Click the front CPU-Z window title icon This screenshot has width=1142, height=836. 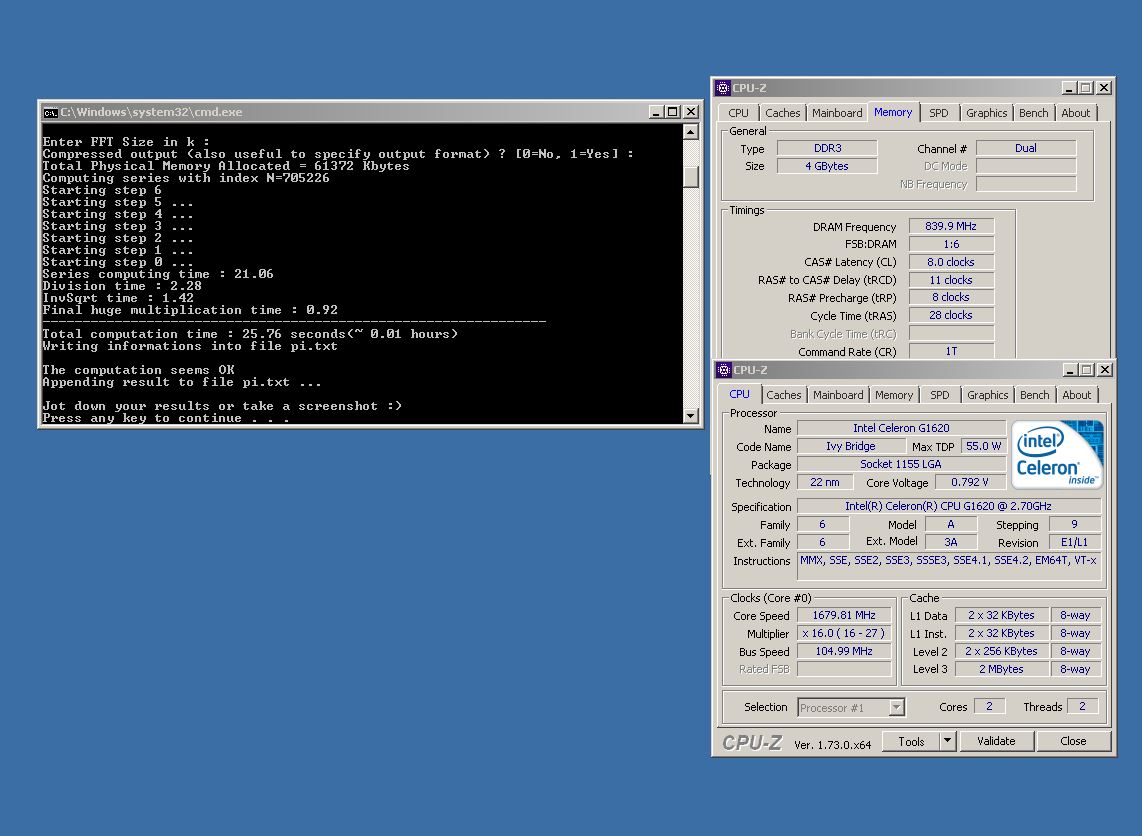coord(724,370)
